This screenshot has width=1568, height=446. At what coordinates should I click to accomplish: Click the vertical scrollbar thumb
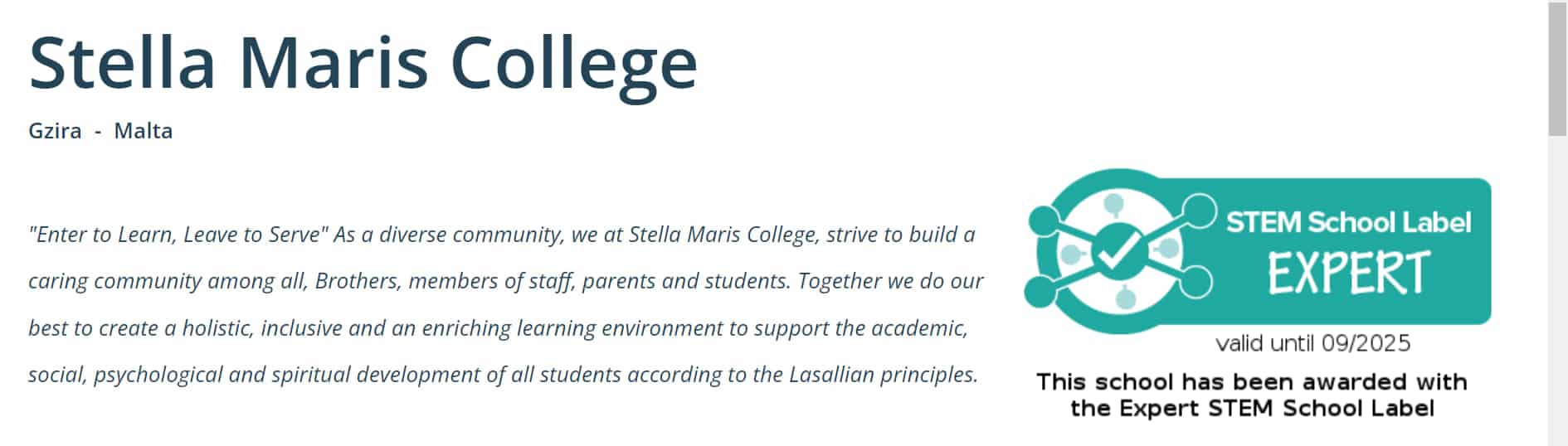(1557, 68)
